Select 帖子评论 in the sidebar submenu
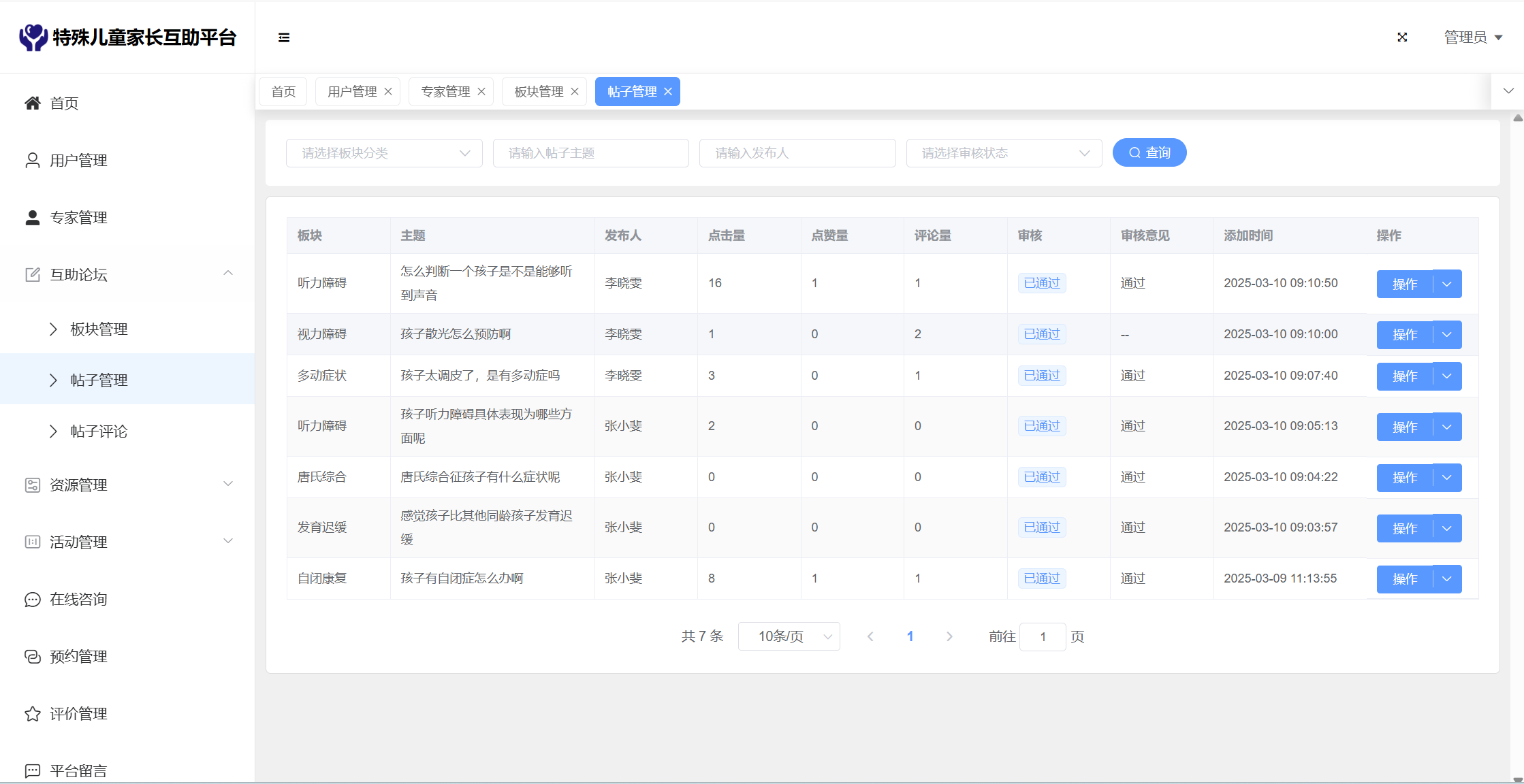 [x=99, y=431]
